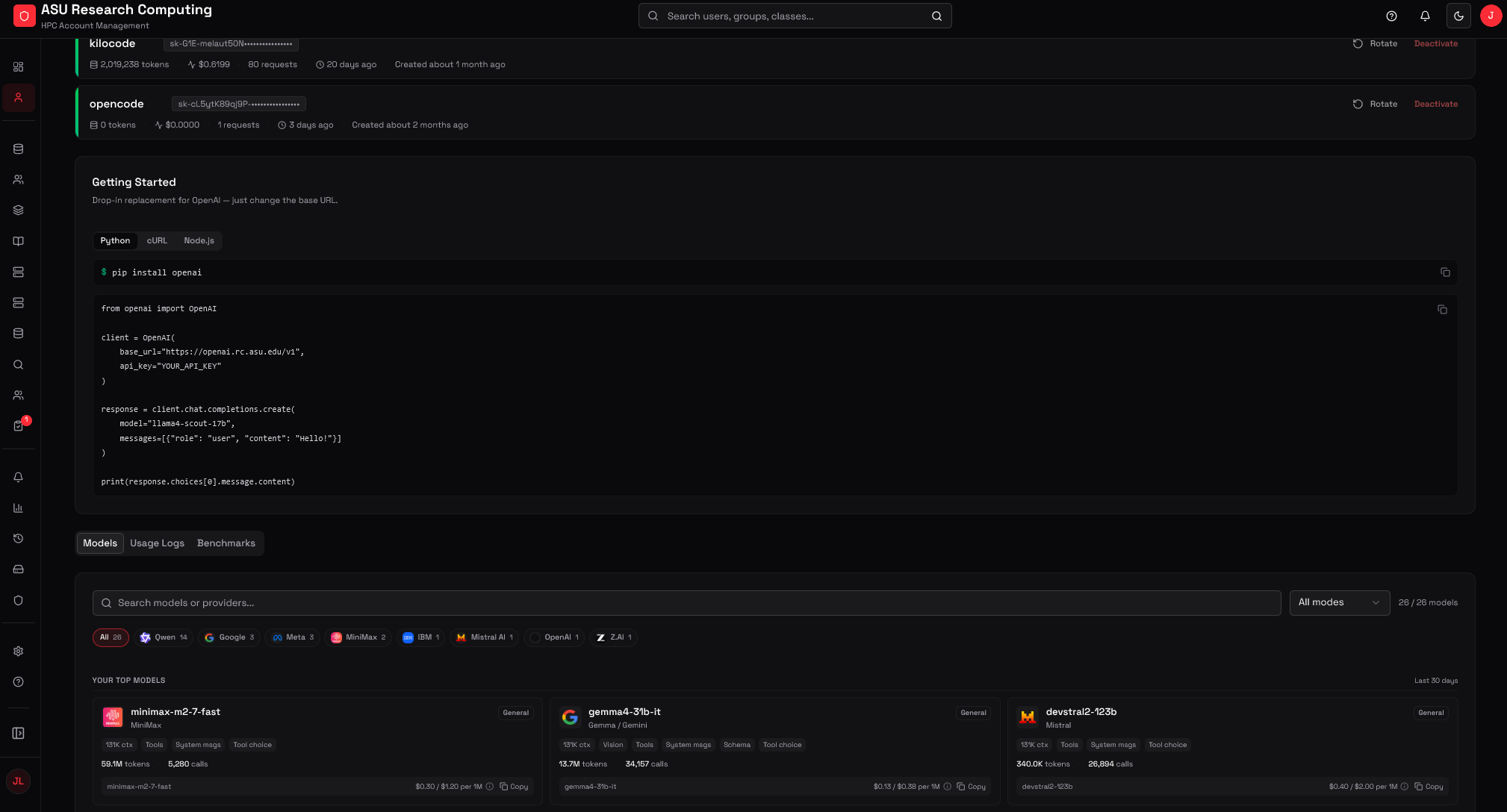Filter models by the OpenAI chip
Viewport: 1507px width, 812px height.
point(554,637)
